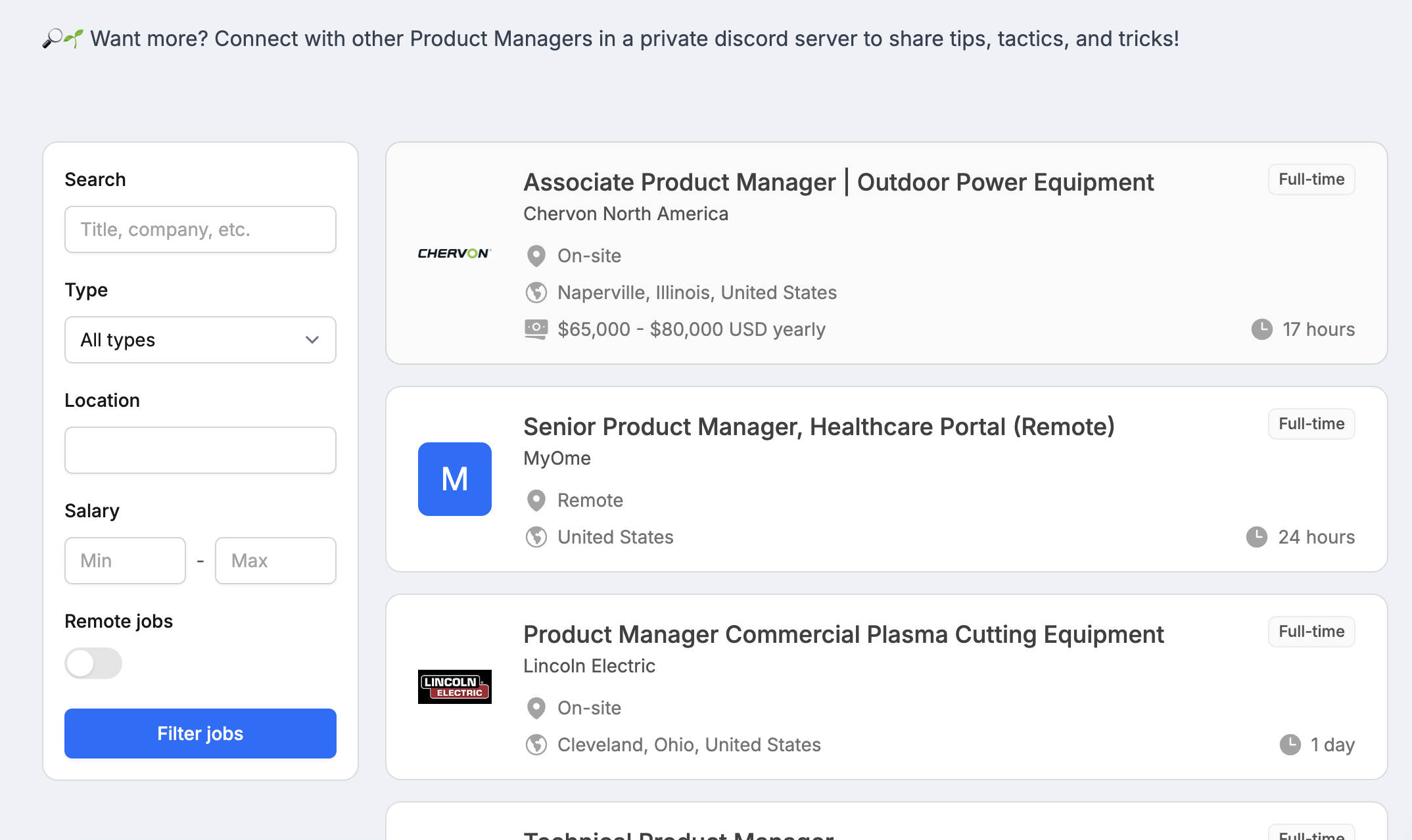
Task: Open Associate Product Manager Outdoor Power Equipment listing
Action: pos(838,182)
